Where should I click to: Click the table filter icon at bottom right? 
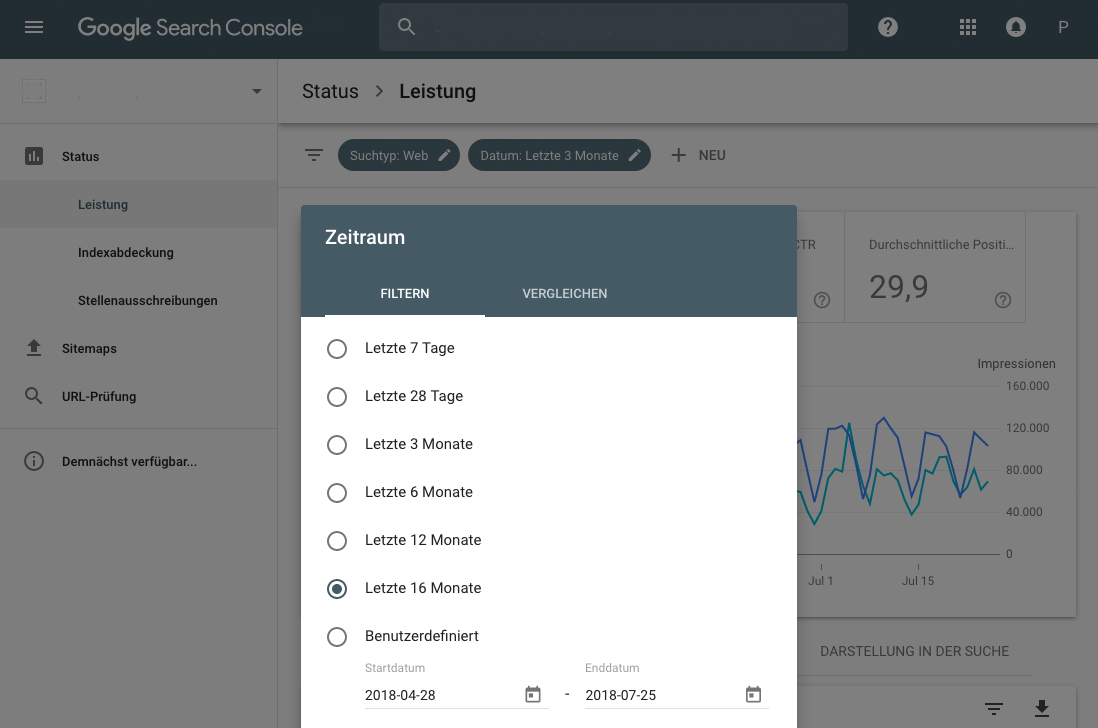pos(994,709)
